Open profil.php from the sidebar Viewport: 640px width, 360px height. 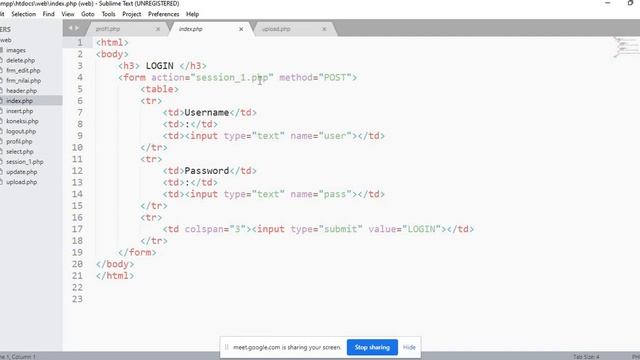point(19,142)
